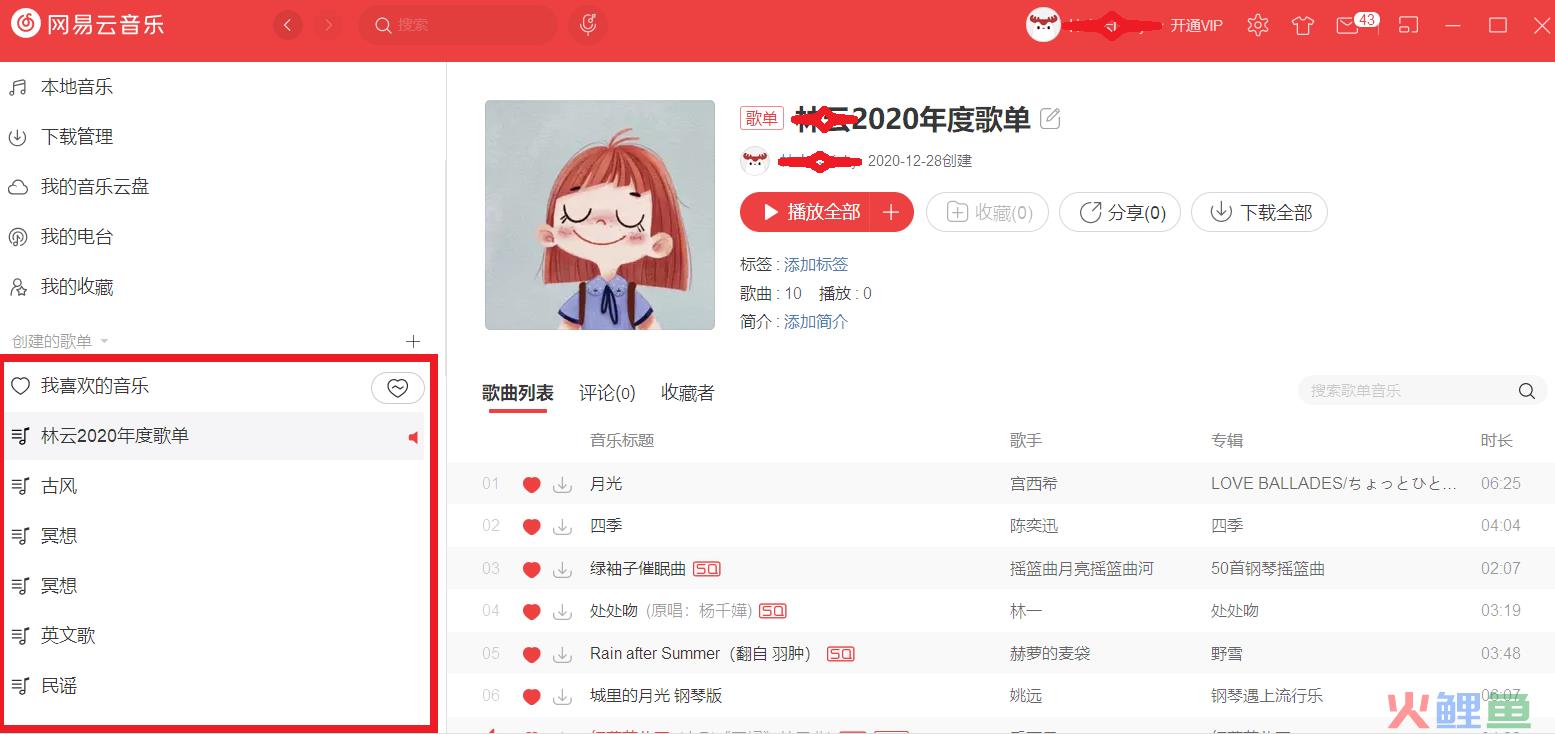Open settings via the gear icon

(1258, 25)
